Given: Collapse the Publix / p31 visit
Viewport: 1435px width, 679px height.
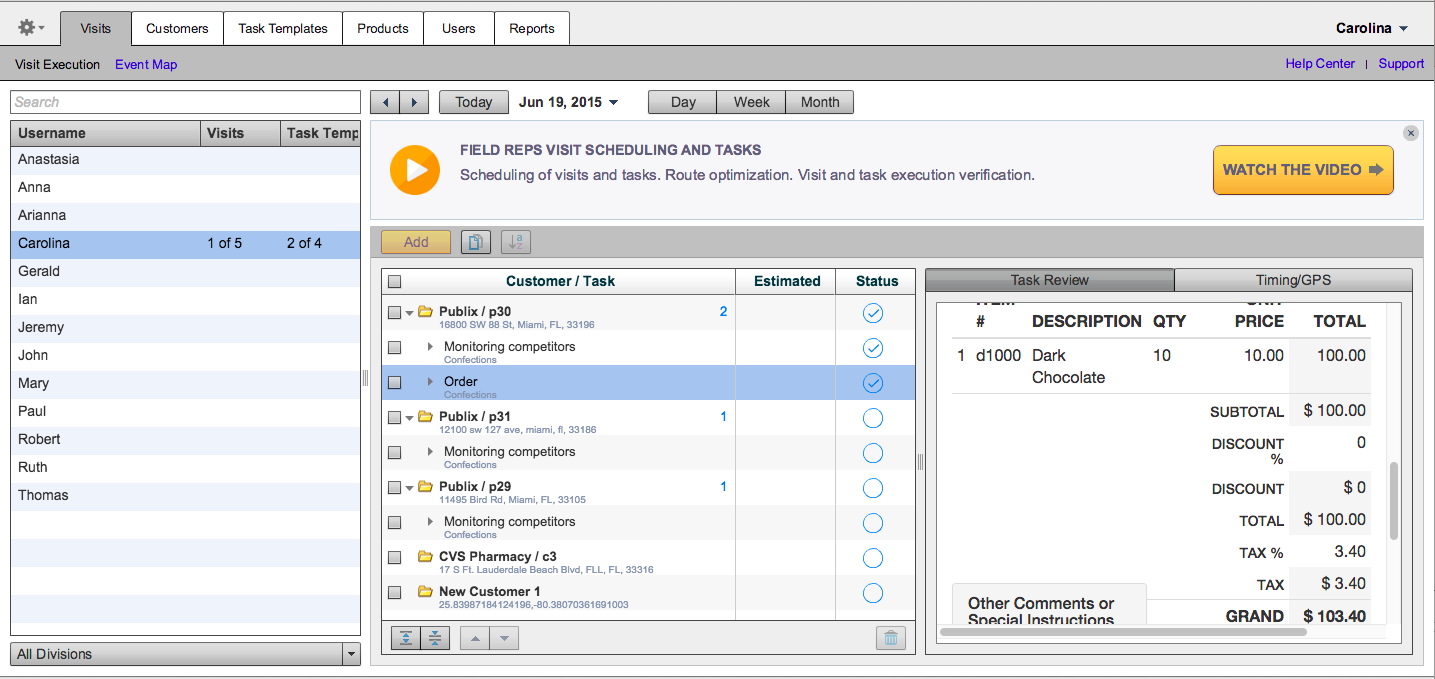Looking at the screenshot, I should 410,418.
